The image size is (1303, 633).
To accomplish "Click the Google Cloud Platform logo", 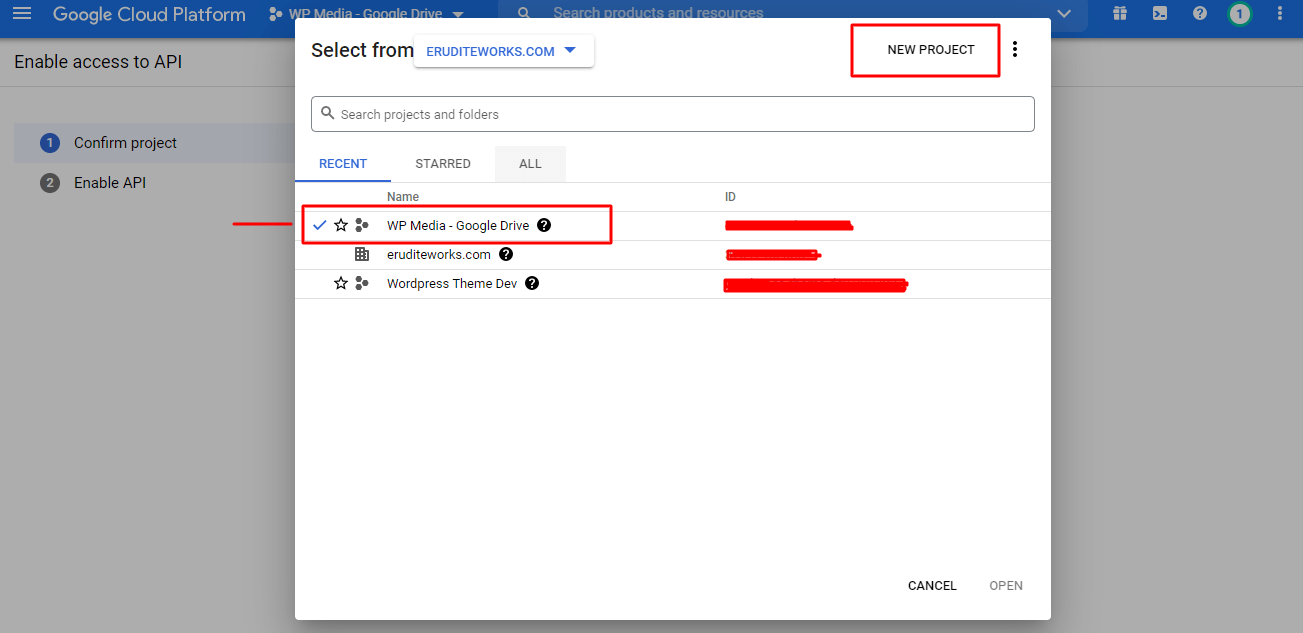I will click(x=149, y=14).
